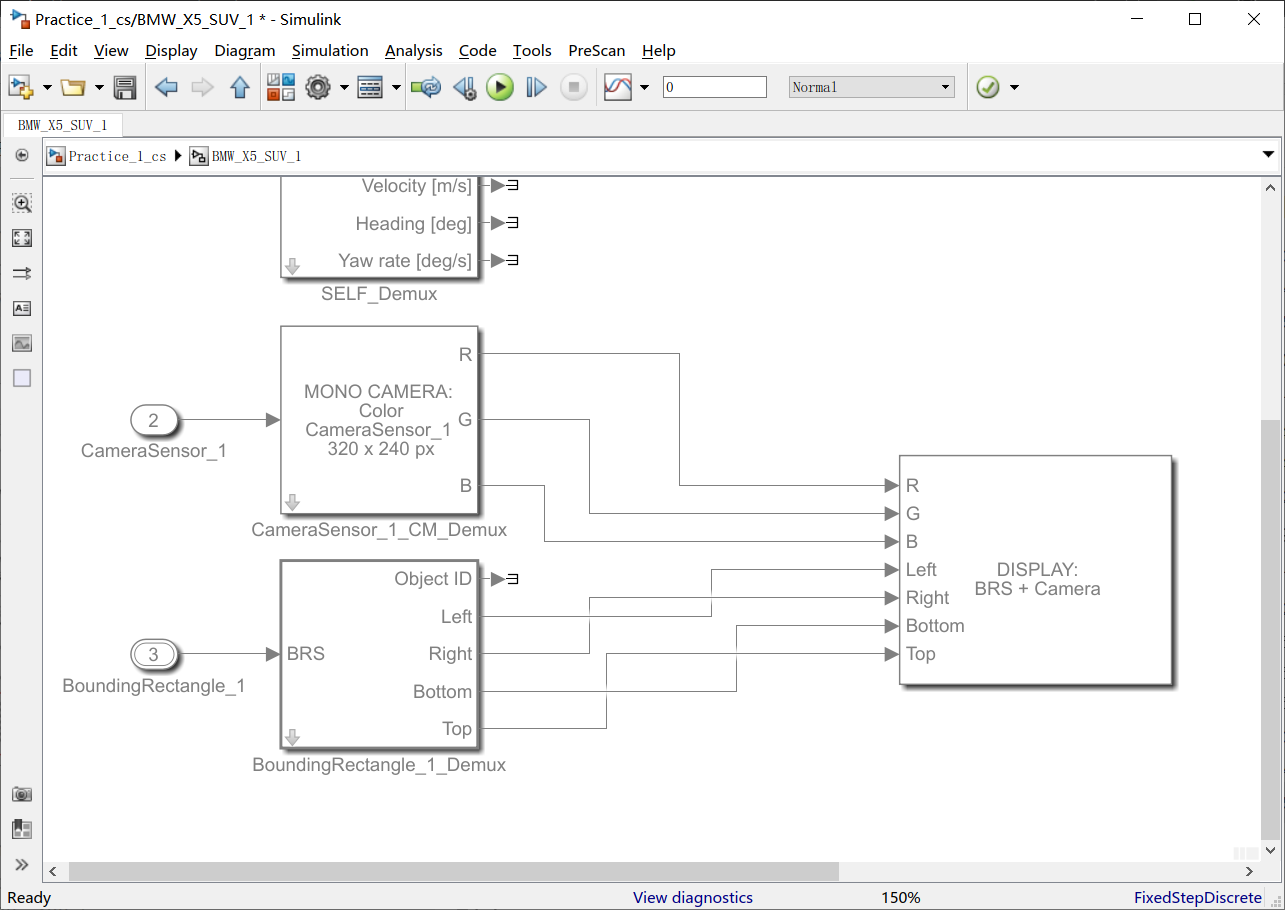The image size is (1285, 910).
Task: Open the File menu
Action: [x=21, y=50]
